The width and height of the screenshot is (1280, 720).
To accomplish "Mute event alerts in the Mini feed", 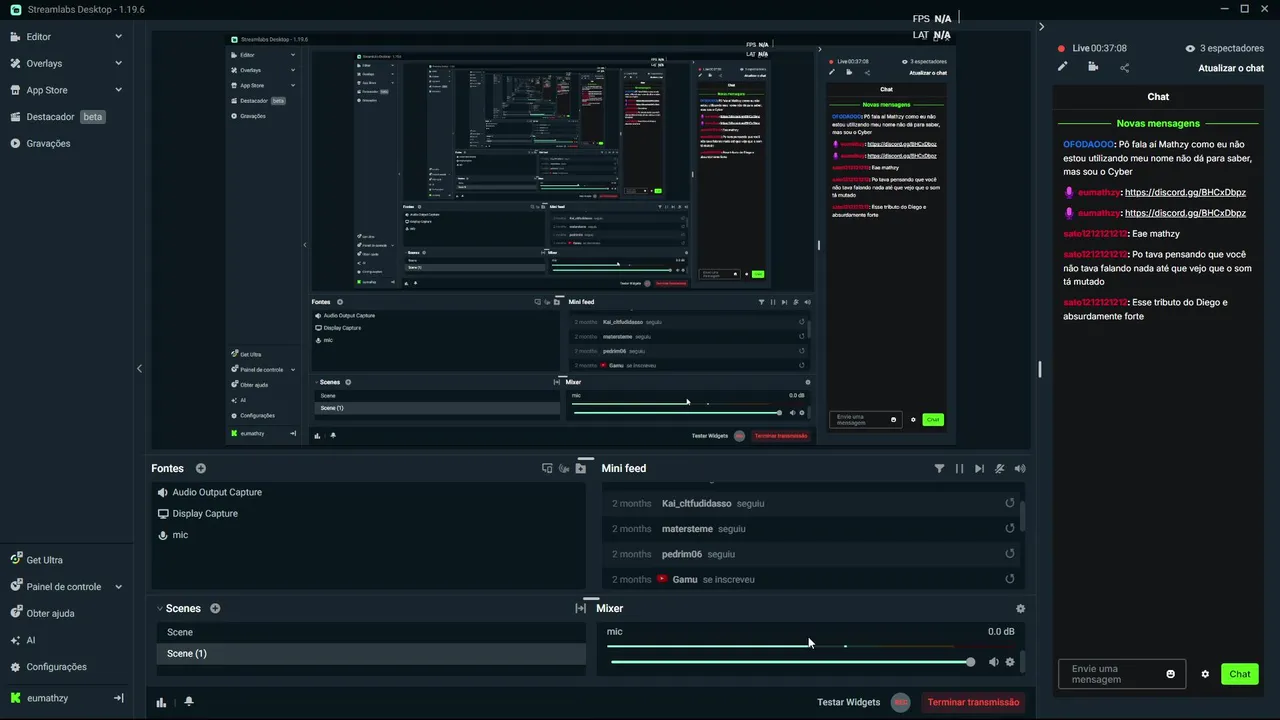I will click(x=1000, y=468).
